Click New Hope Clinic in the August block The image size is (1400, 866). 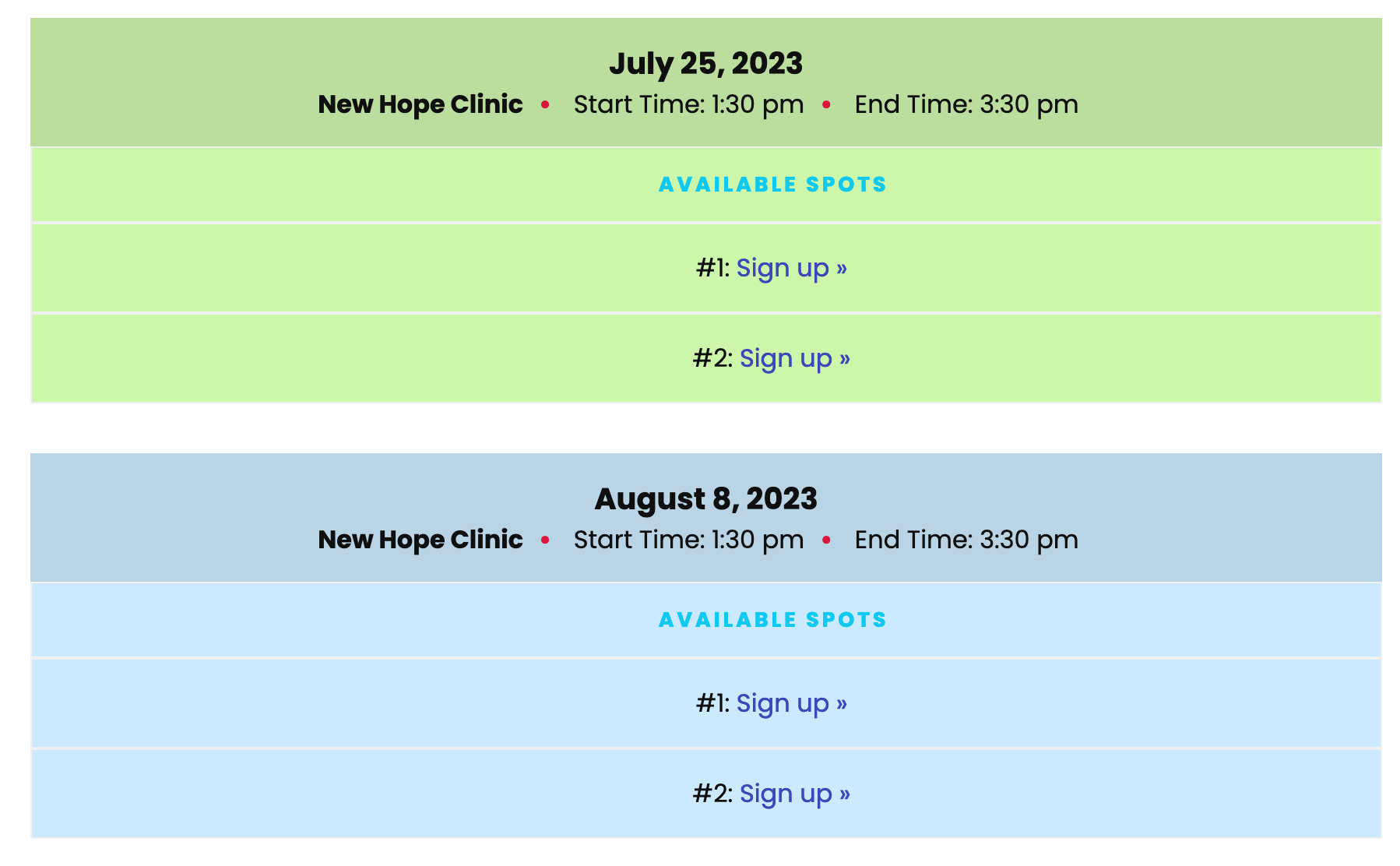[420, 540]
